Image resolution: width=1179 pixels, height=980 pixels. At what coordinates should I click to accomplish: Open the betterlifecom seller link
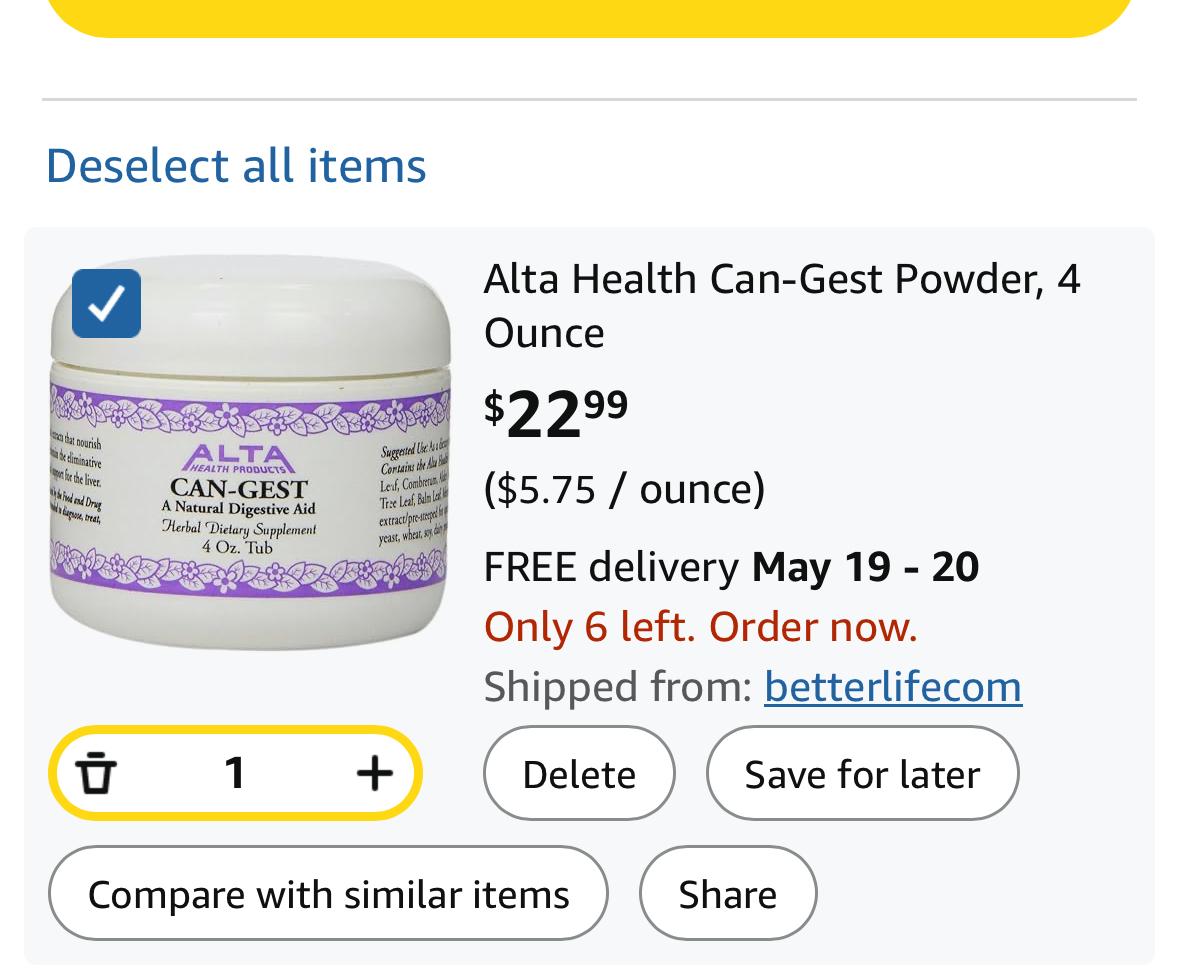(x=892, y=687)
